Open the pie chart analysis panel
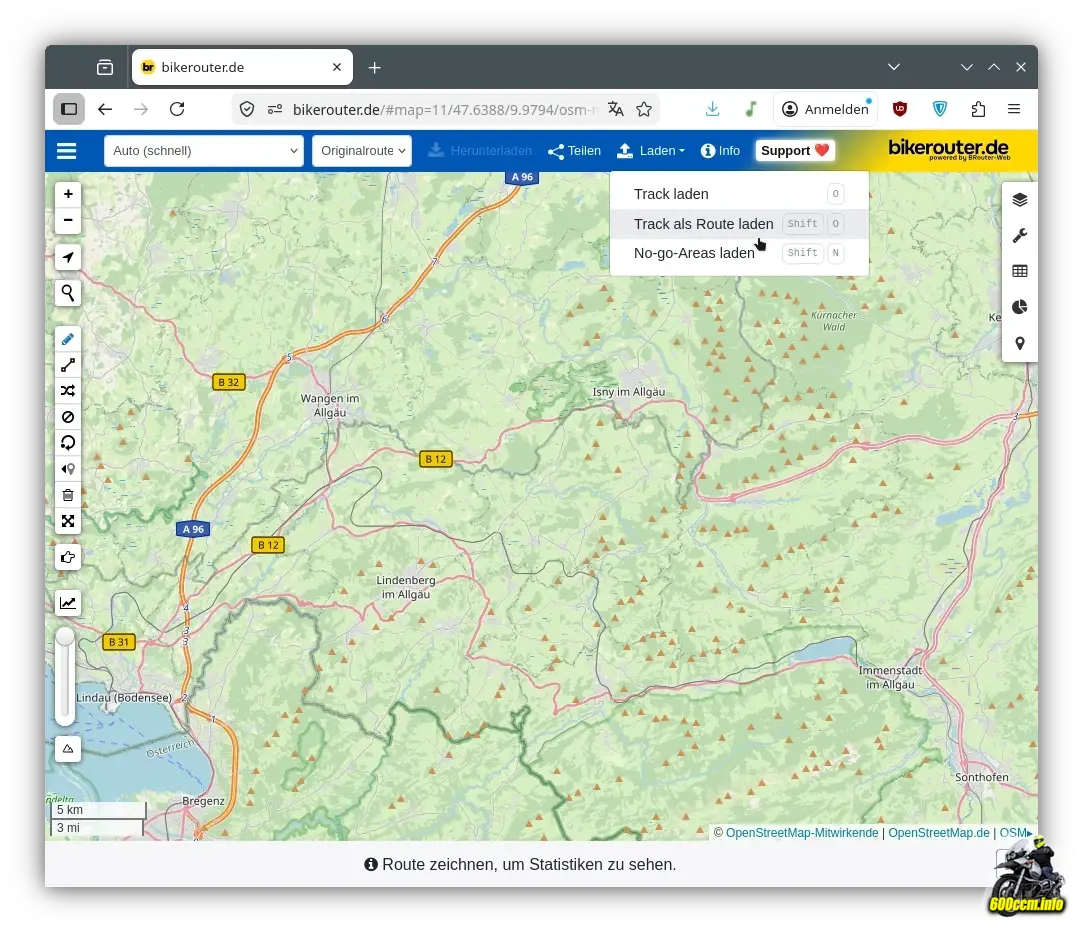 pyautogui.click(x=1019, y=307)
